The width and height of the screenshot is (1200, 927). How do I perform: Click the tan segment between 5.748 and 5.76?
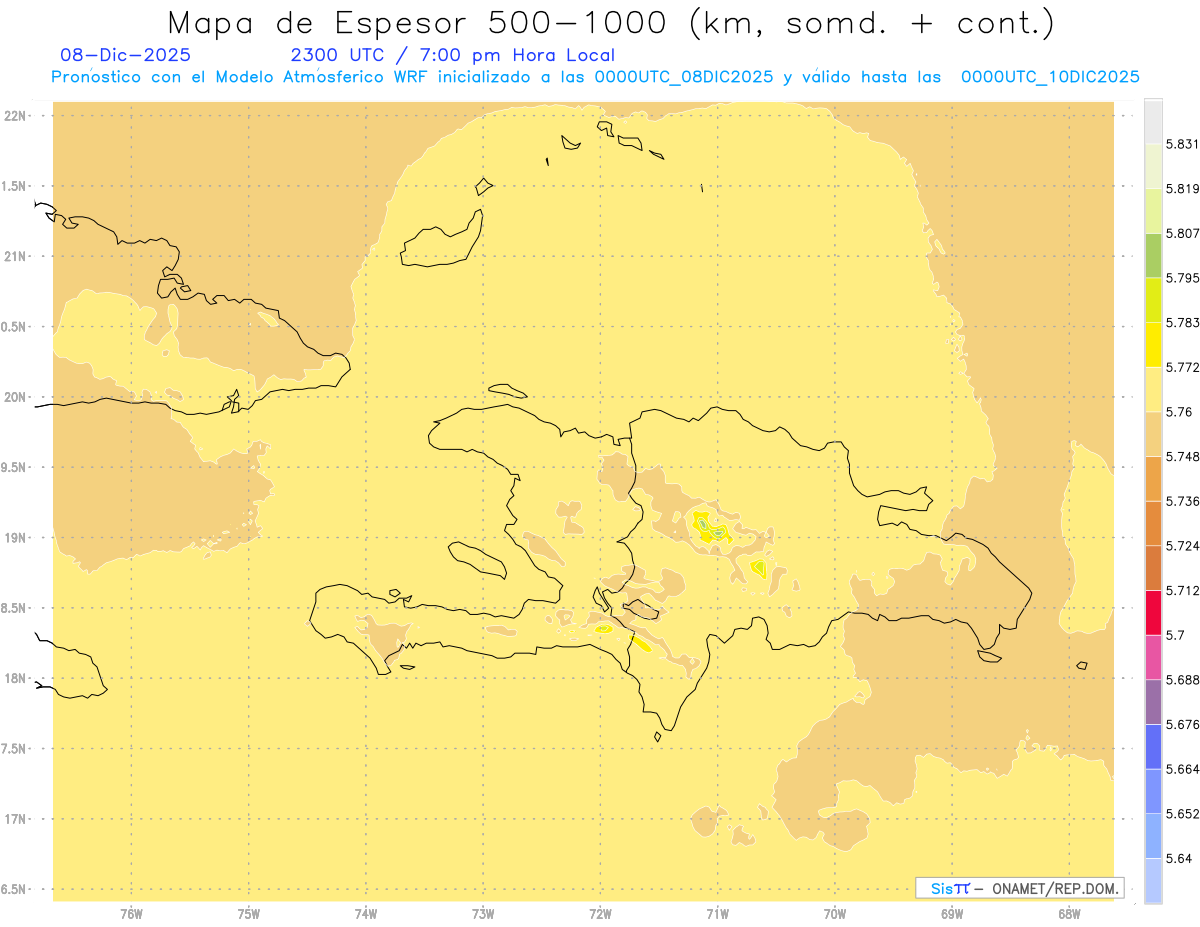coord(1153,434)
